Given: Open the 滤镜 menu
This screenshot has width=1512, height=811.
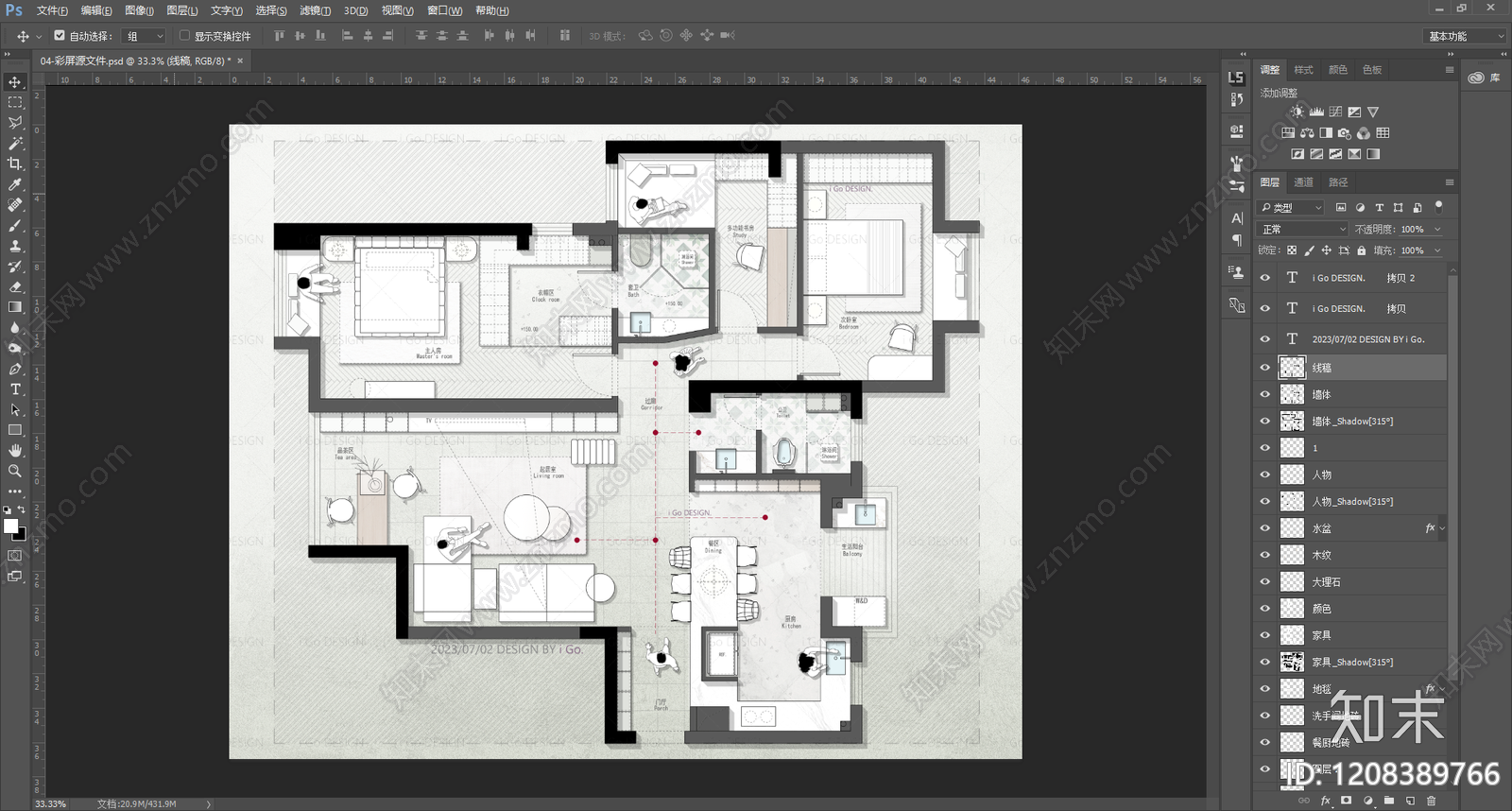Looking at the screenshot, I should tap(315, 10).
